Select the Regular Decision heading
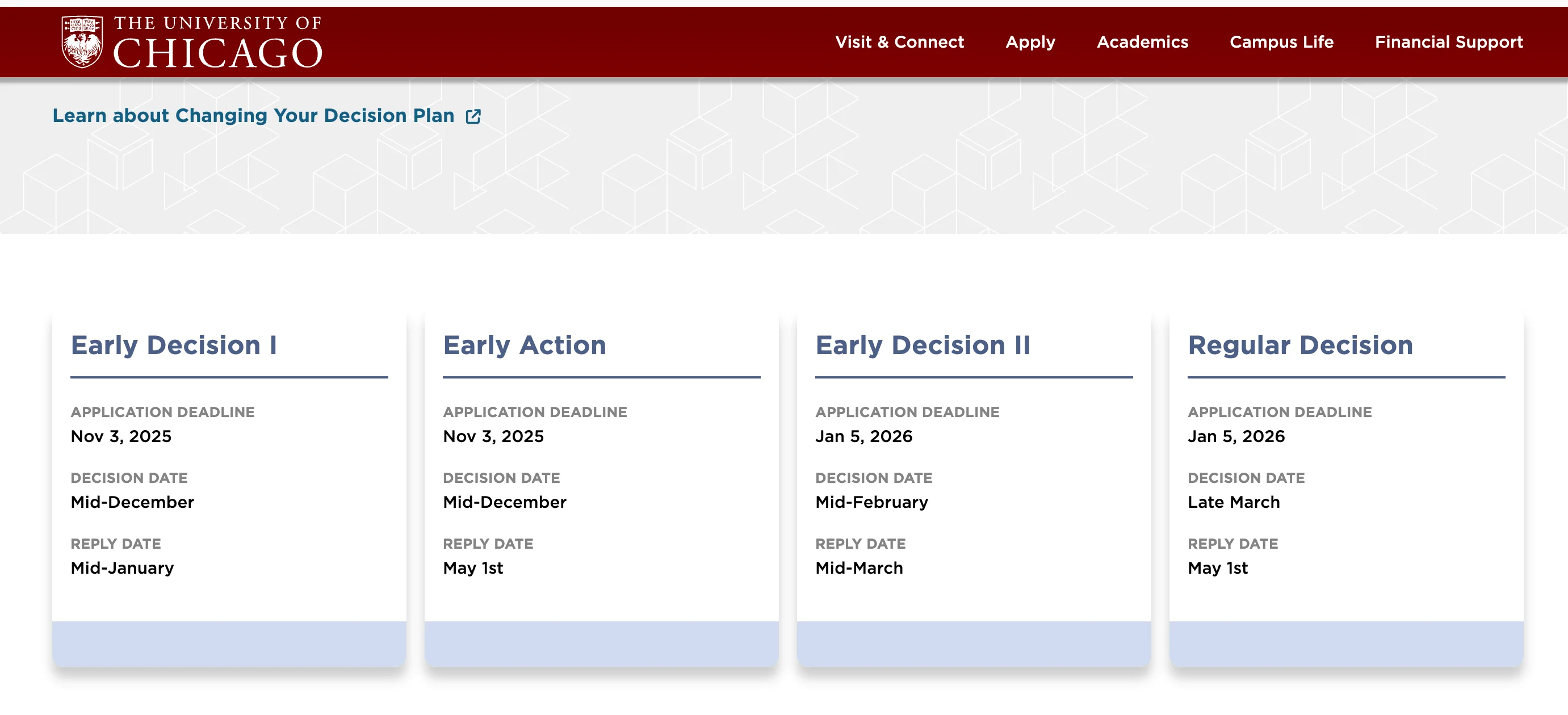 (x=1300, y=345)
